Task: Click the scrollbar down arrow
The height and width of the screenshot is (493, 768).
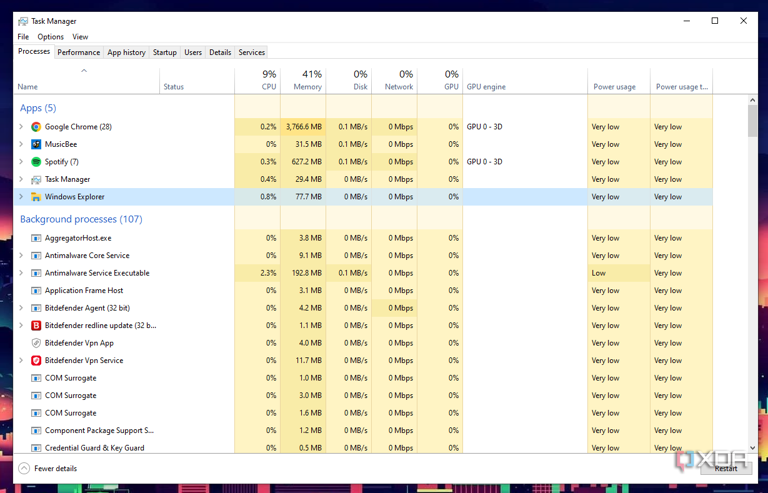Action: tap(753, 447)
